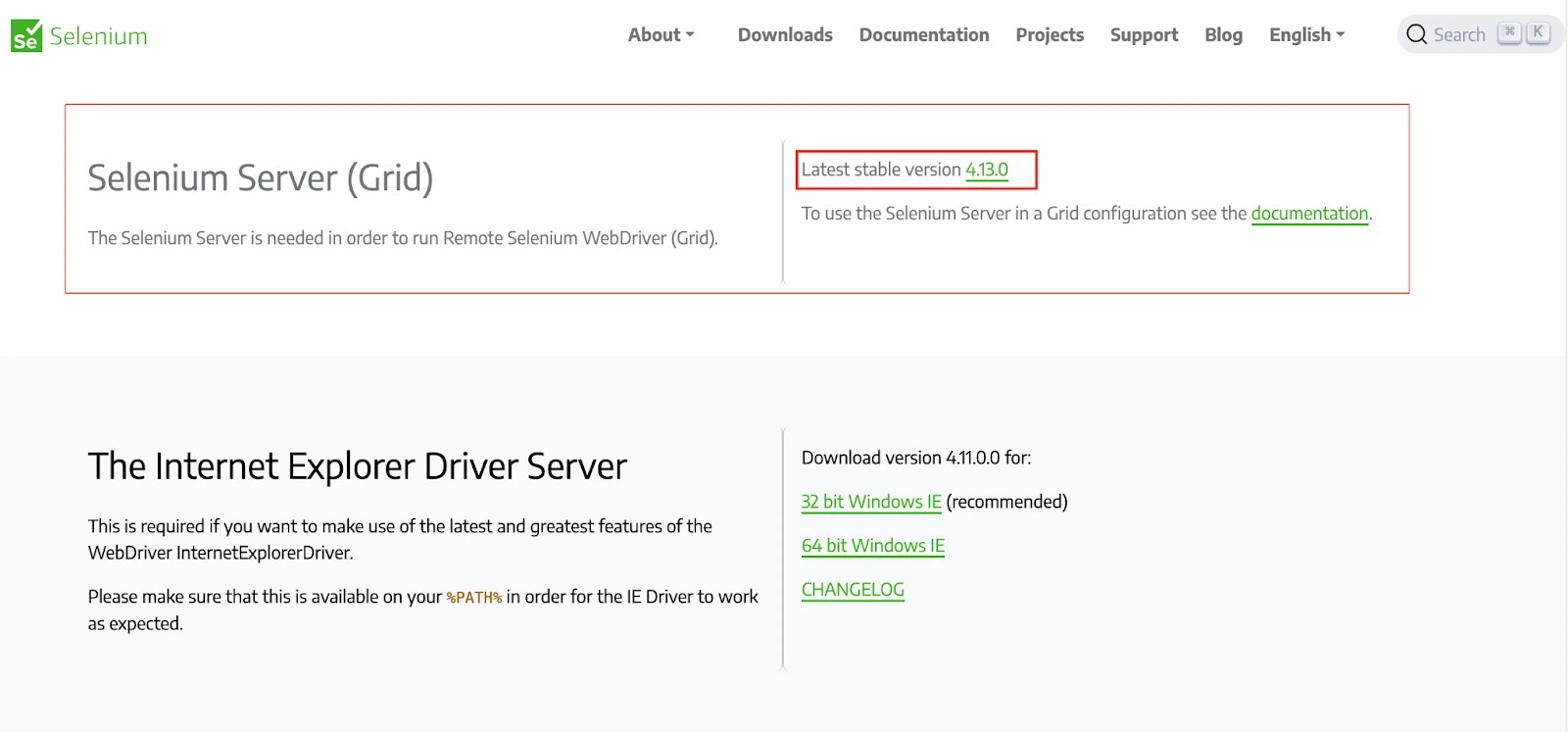
Task: Download 32 bit Windows IE driver
Action: coord(871,502)
